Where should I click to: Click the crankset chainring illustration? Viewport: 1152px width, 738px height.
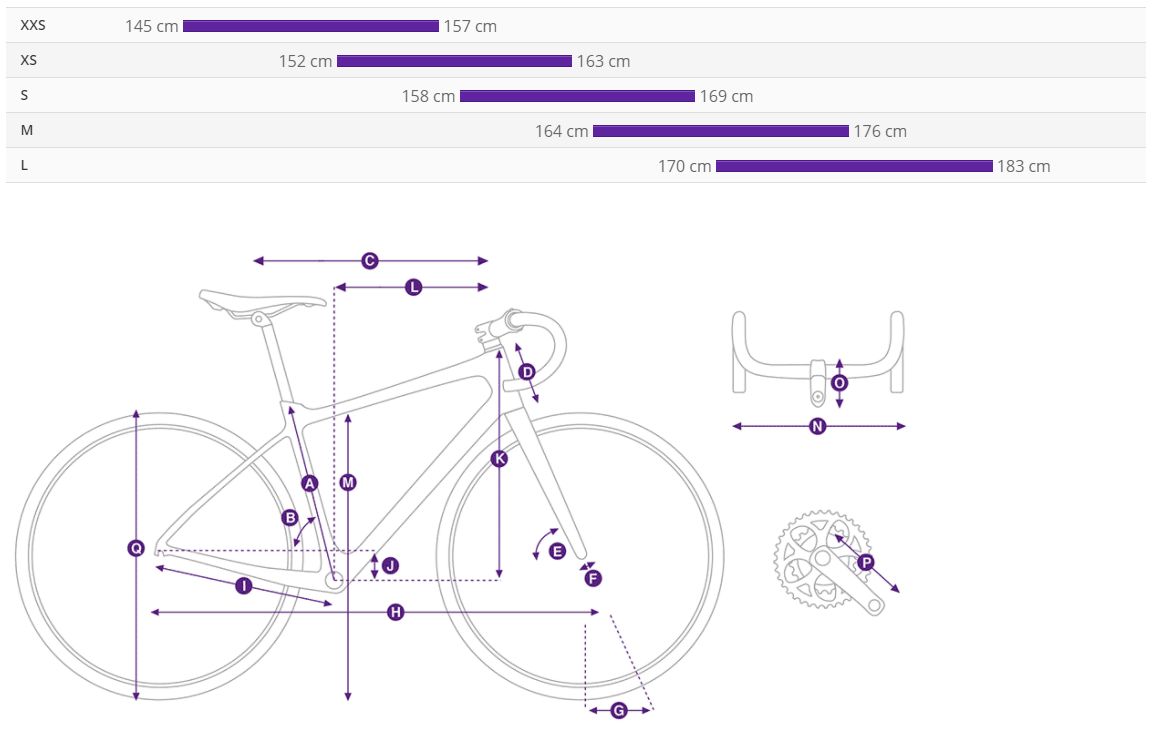pyautogui.click(x=810, y=558)
